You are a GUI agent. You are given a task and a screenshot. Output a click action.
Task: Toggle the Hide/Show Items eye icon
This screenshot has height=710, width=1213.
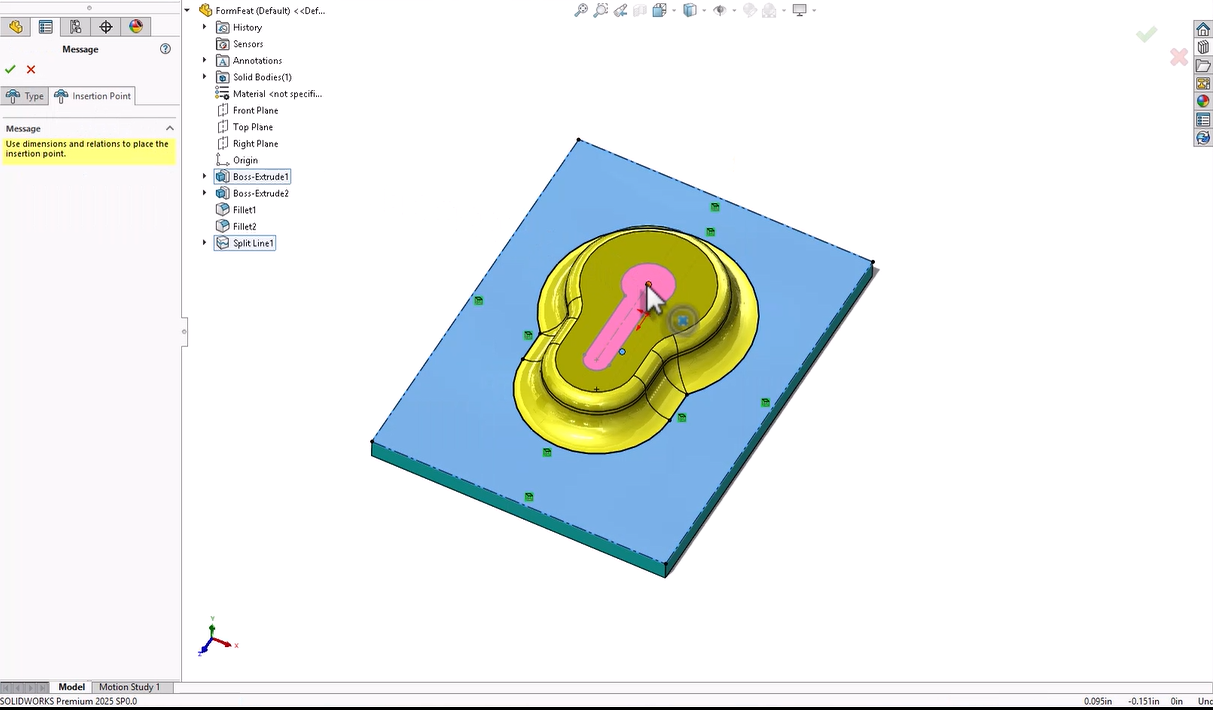719,10
